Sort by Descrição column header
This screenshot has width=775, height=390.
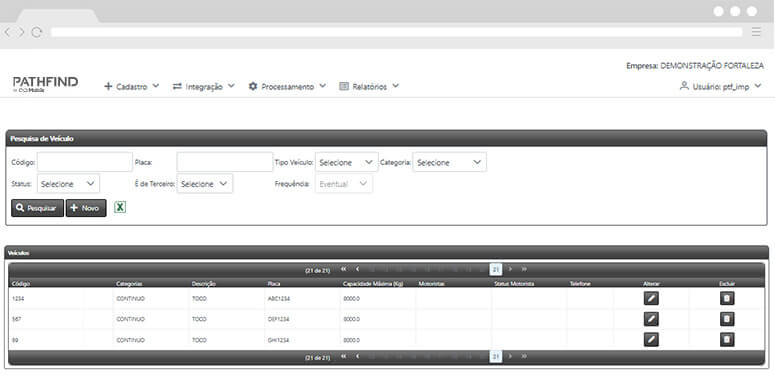pos(203,284)
